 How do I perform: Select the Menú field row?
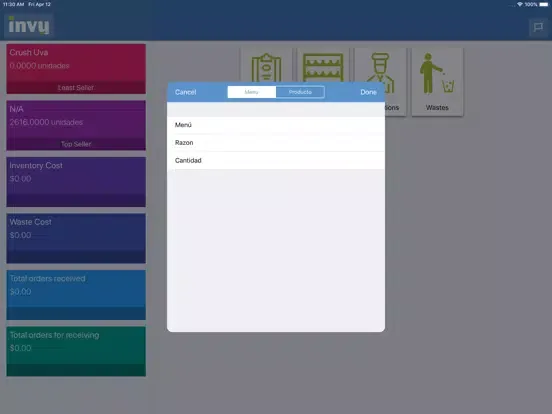[276, 125]
